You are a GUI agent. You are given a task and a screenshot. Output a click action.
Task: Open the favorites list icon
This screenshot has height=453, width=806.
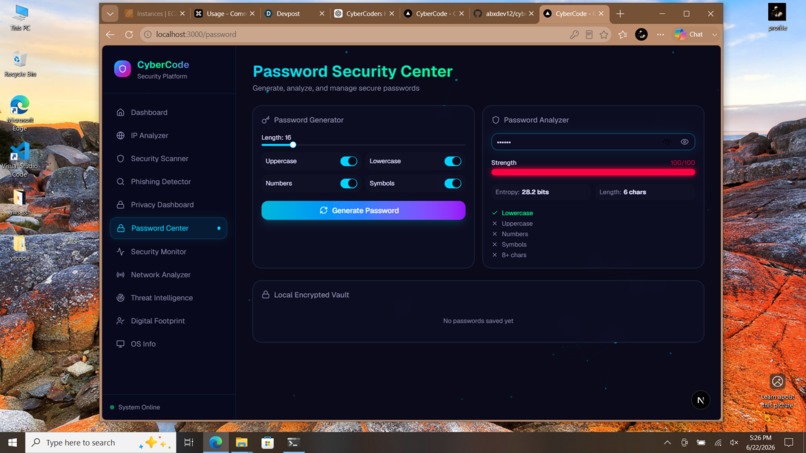point(622,34)
